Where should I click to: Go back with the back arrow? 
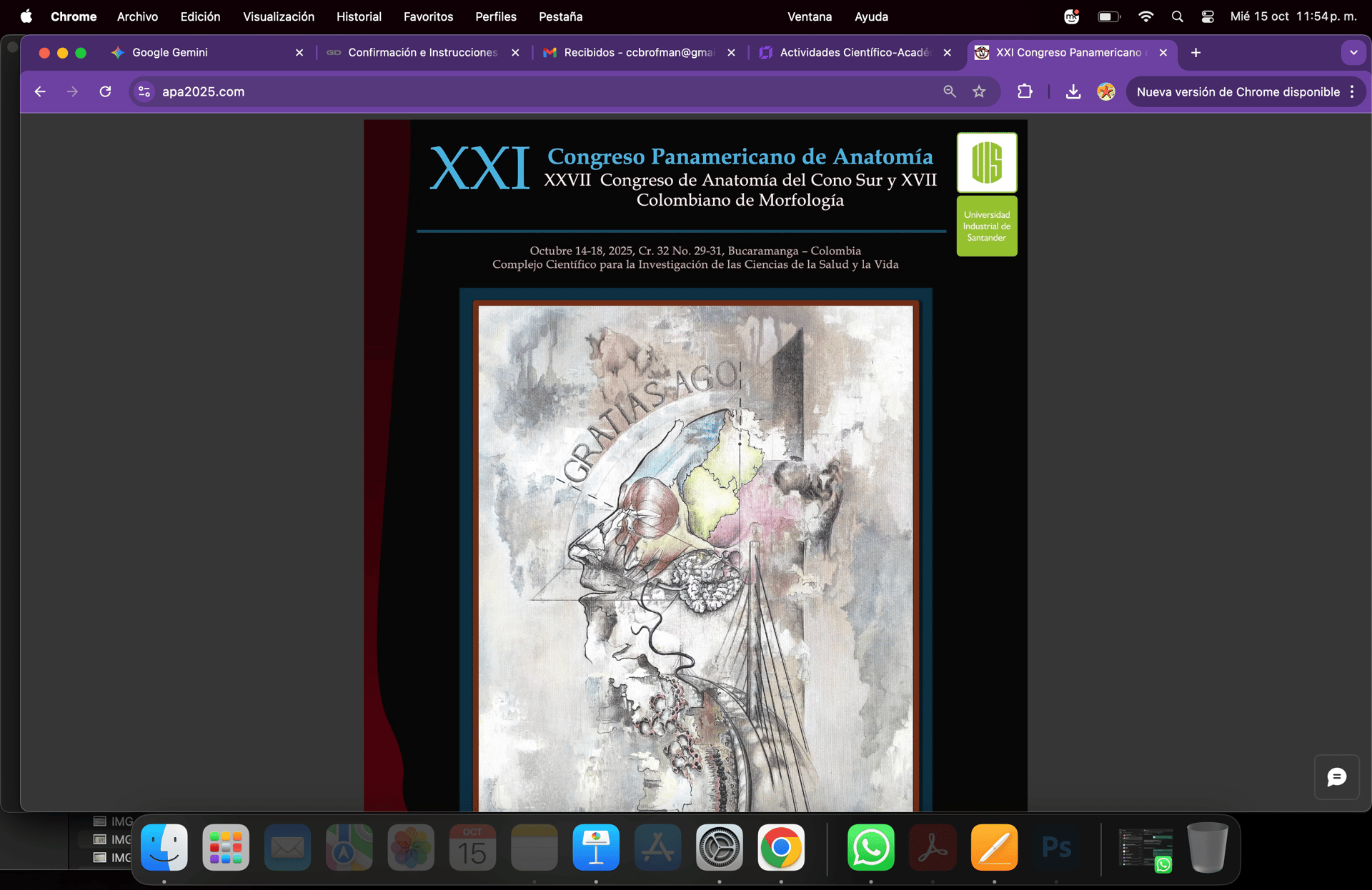coord(40,91)
